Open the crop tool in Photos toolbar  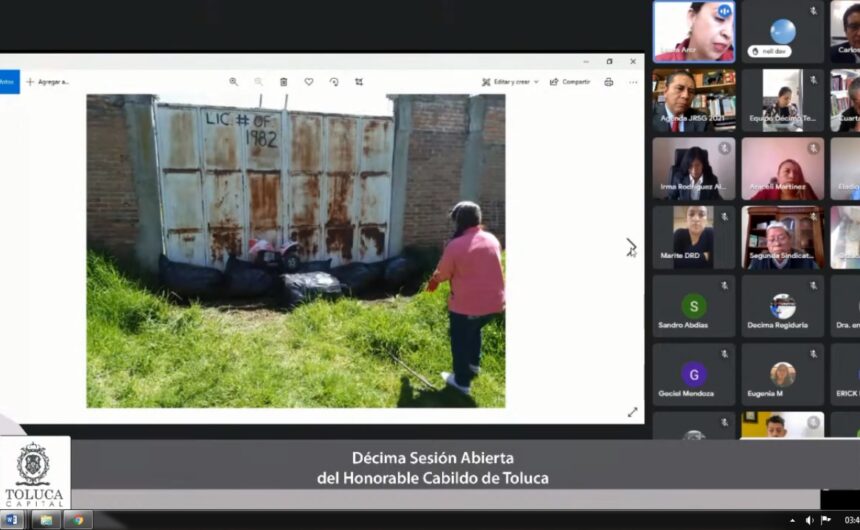click(359, 82)
